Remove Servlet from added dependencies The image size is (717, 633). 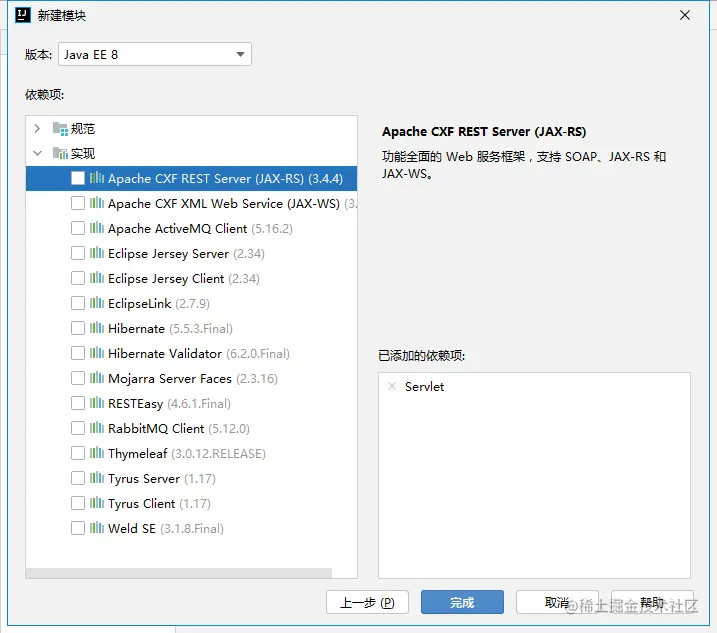[x=392, y=386]
